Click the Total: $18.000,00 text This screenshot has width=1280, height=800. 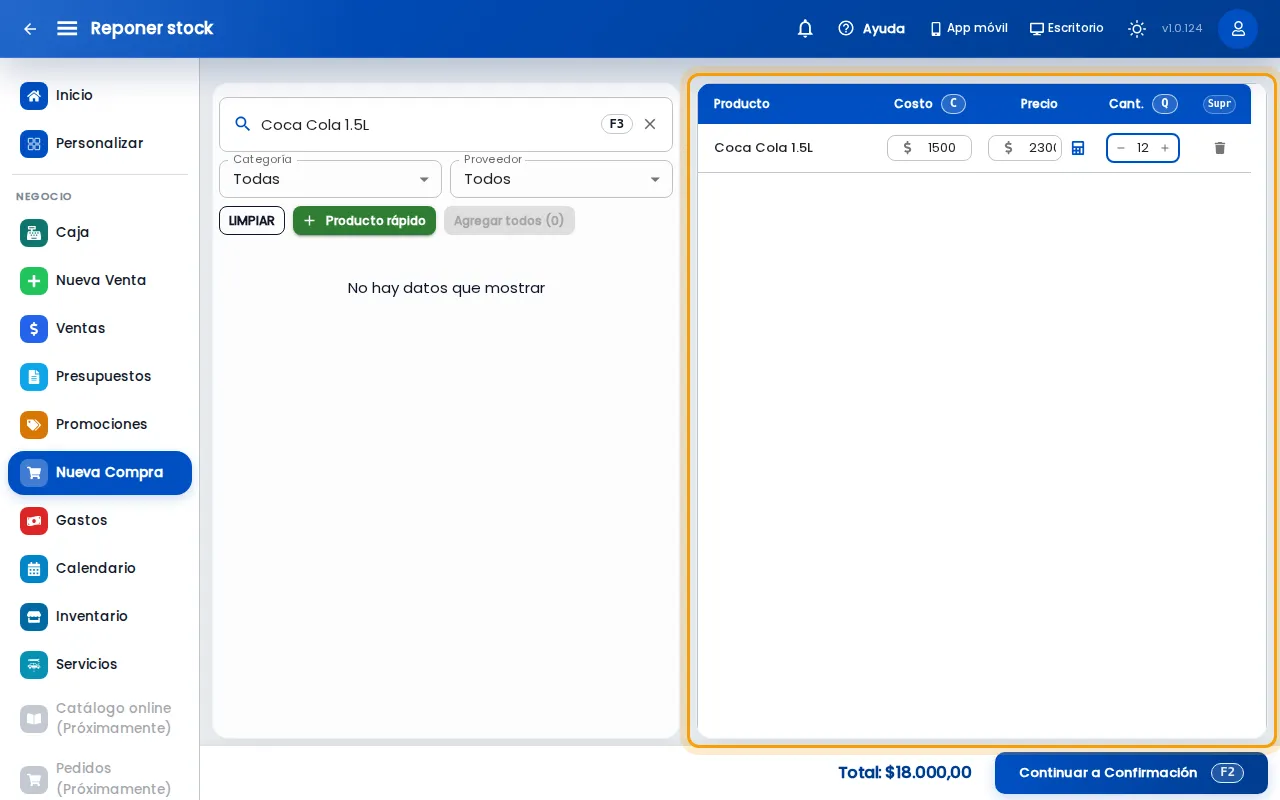(905, 773)
